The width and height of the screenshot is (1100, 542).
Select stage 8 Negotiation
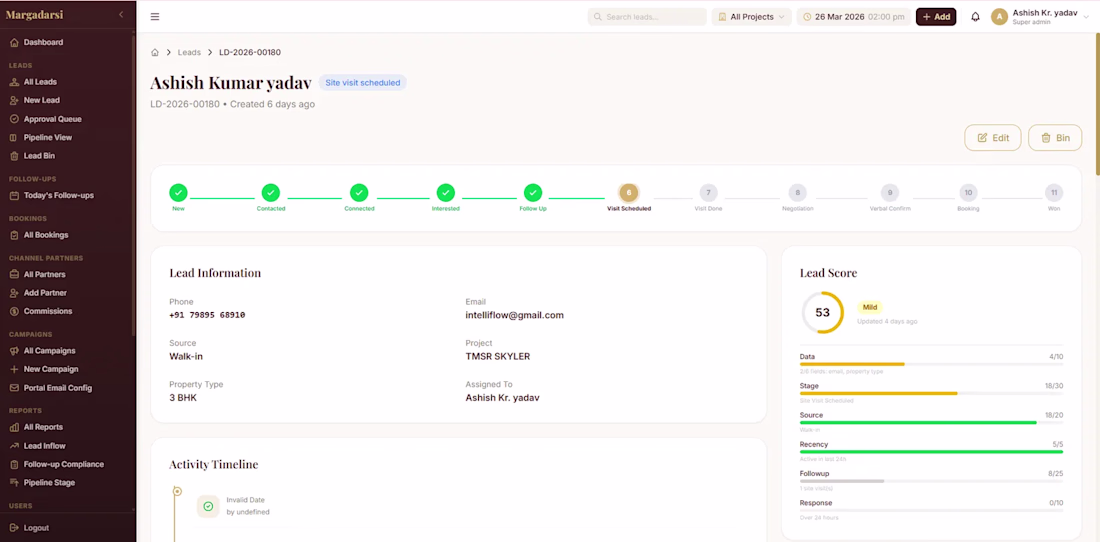[797, 192]
